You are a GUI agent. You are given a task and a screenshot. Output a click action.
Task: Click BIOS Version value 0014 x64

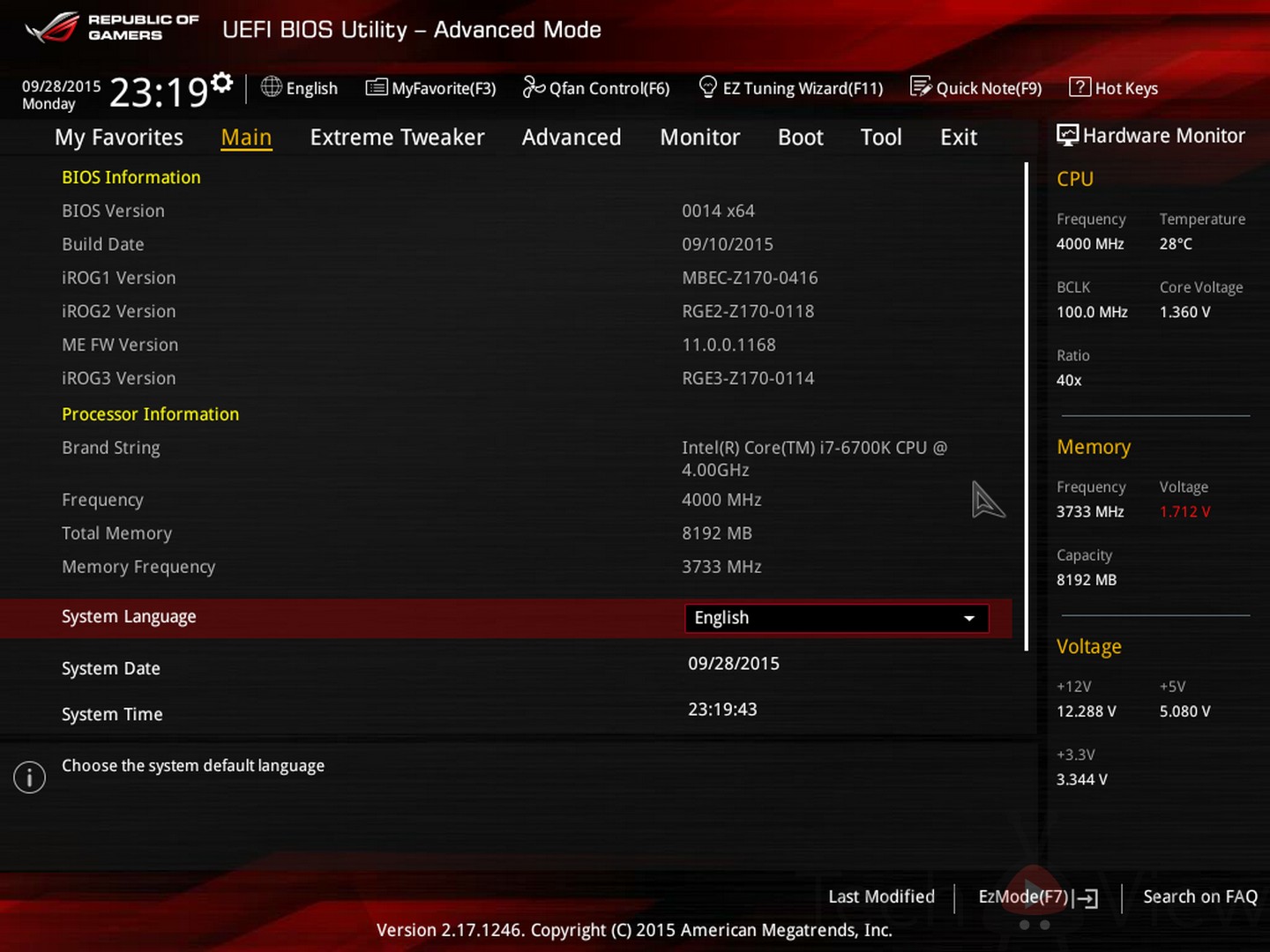[718, 212]
